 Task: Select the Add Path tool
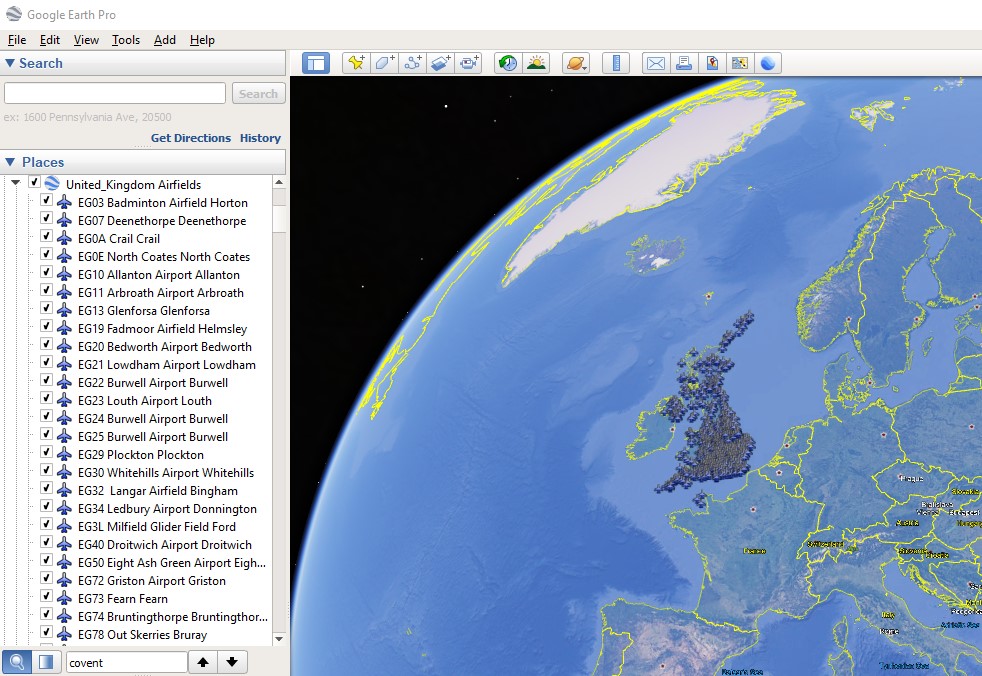[411, 62]
